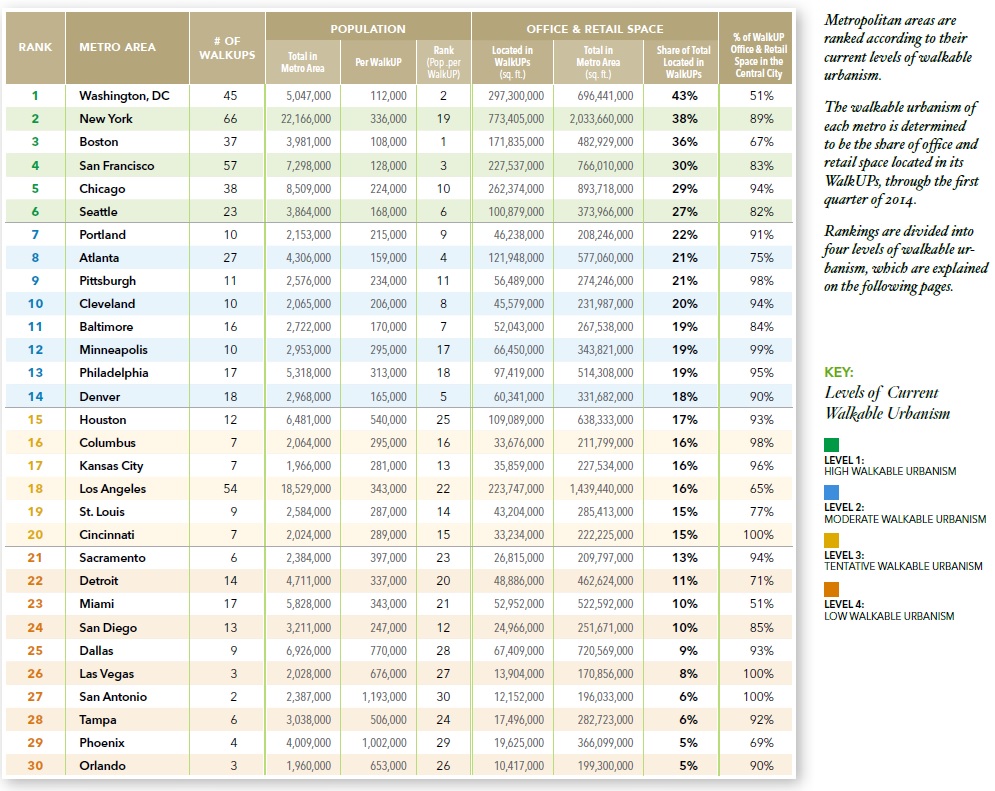This screenshot has height=791, width=995.
Task: Click Phoenix's 4,009,000 population value
Action: coord(308,743)
